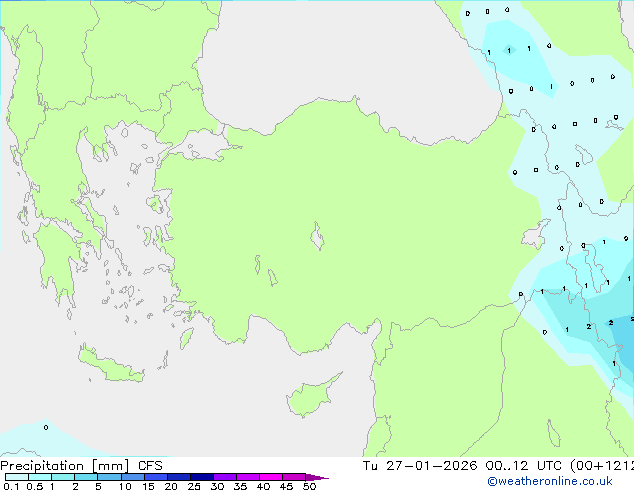
Task: Click the 1–2 mm legend color swatch
Action: [x=63, y=477]
